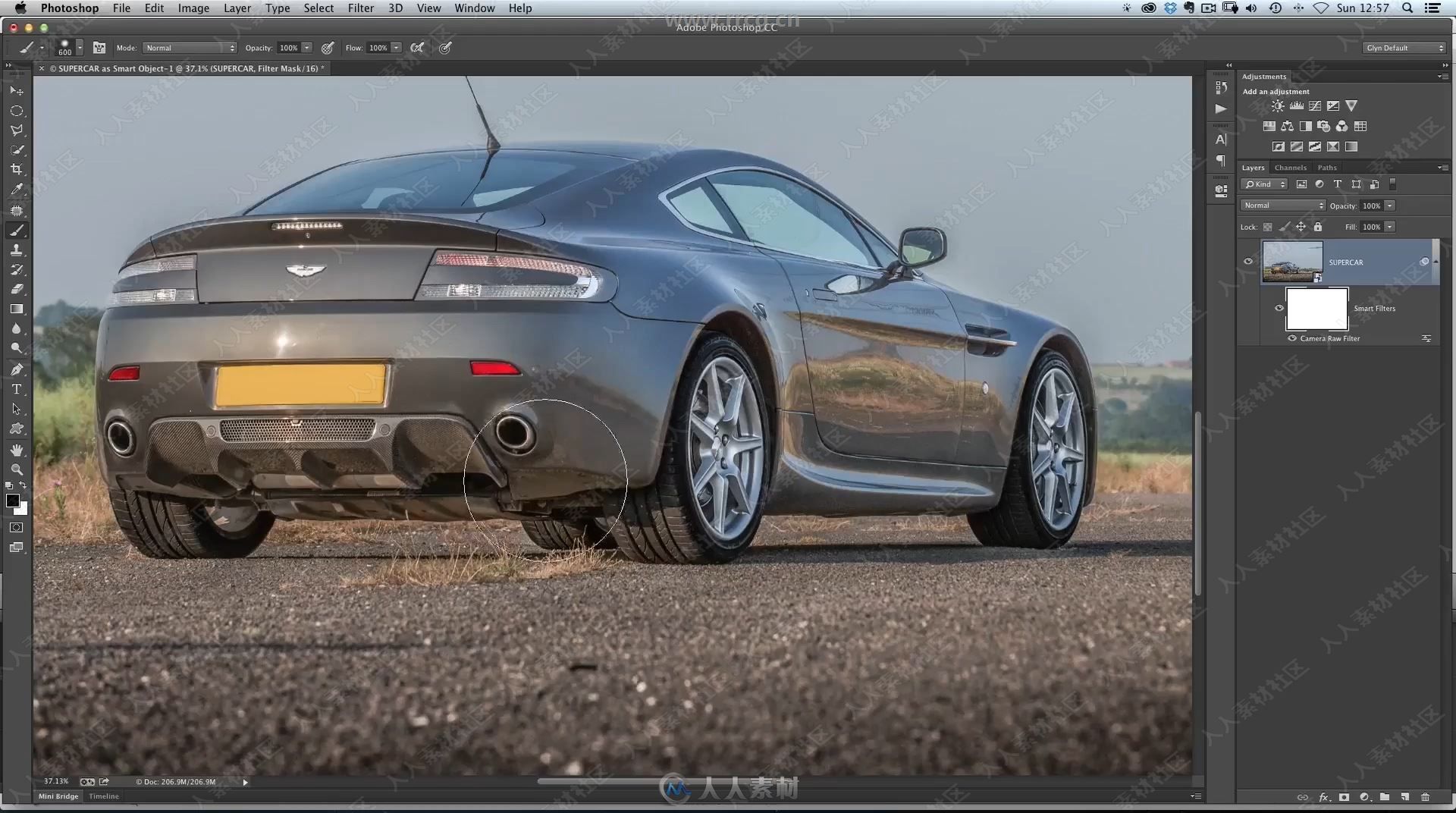Toggle pressure for opacity button
This screenshot has width=1456, height=813.
coord(328,48)
